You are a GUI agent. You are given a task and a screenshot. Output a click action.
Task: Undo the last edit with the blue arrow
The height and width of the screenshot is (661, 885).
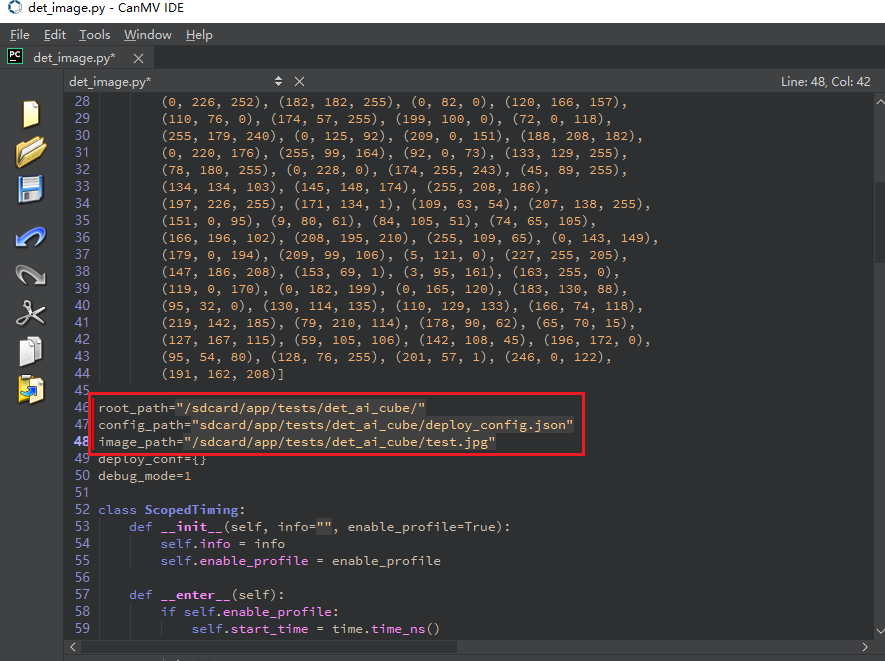[30, 237]
